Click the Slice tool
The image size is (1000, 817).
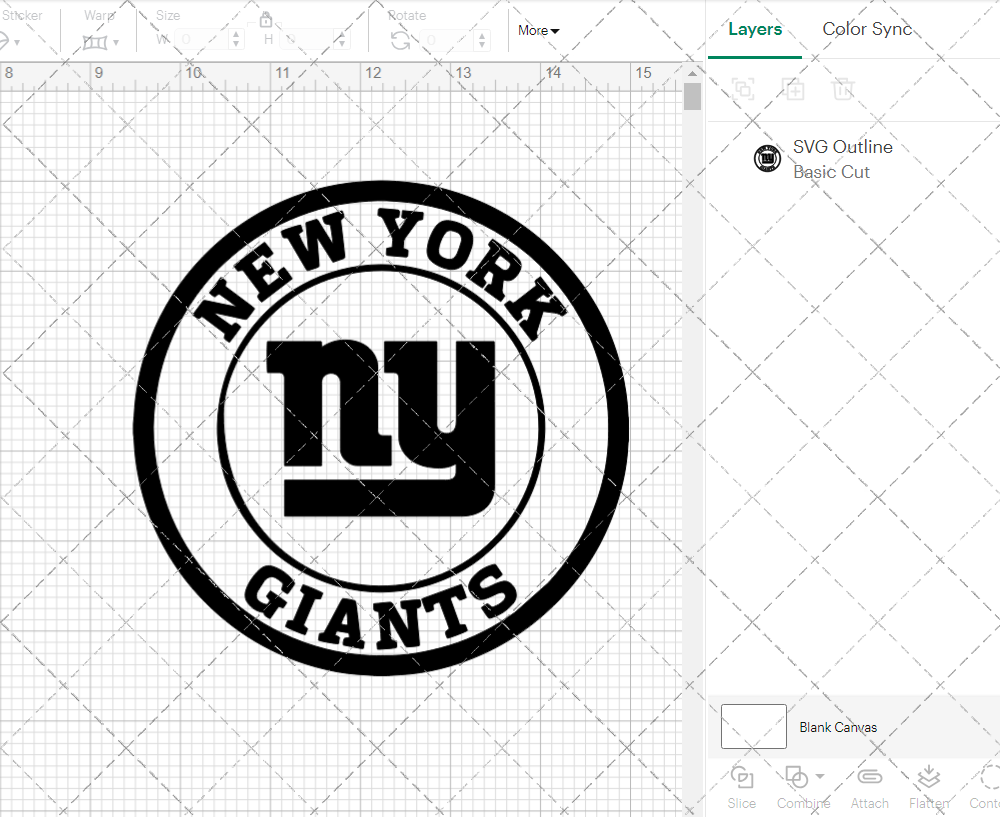(x=742, y=788)
